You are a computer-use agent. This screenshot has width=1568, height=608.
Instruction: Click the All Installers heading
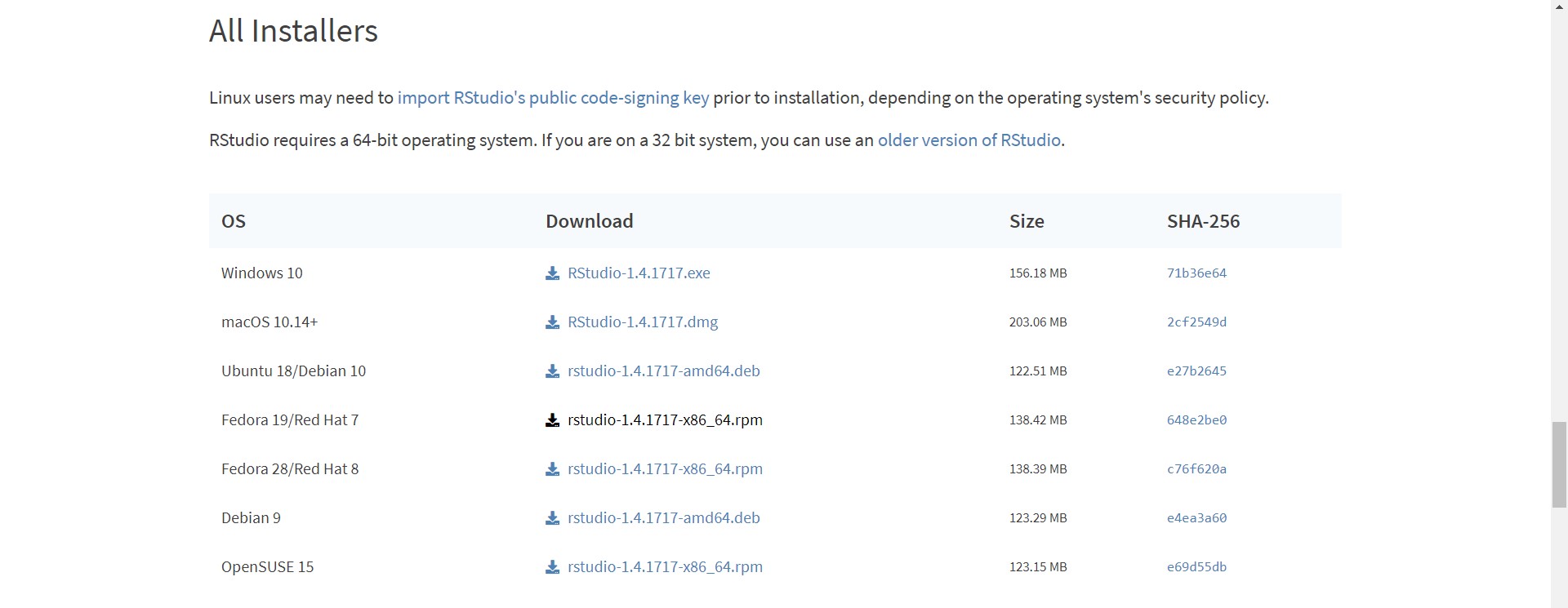(293, 31)
